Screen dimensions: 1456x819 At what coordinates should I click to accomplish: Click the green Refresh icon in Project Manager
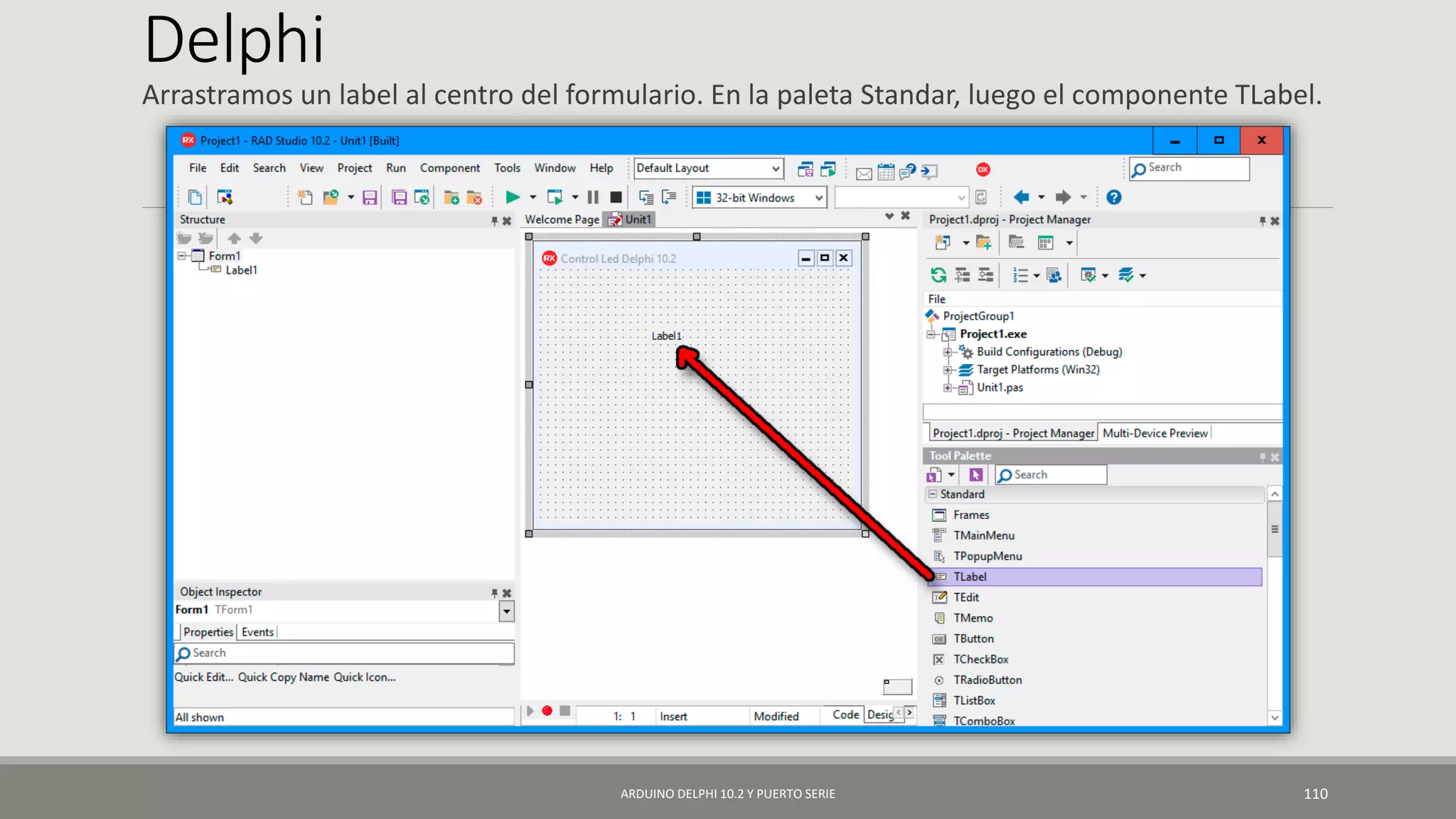[x=938, y=275]
